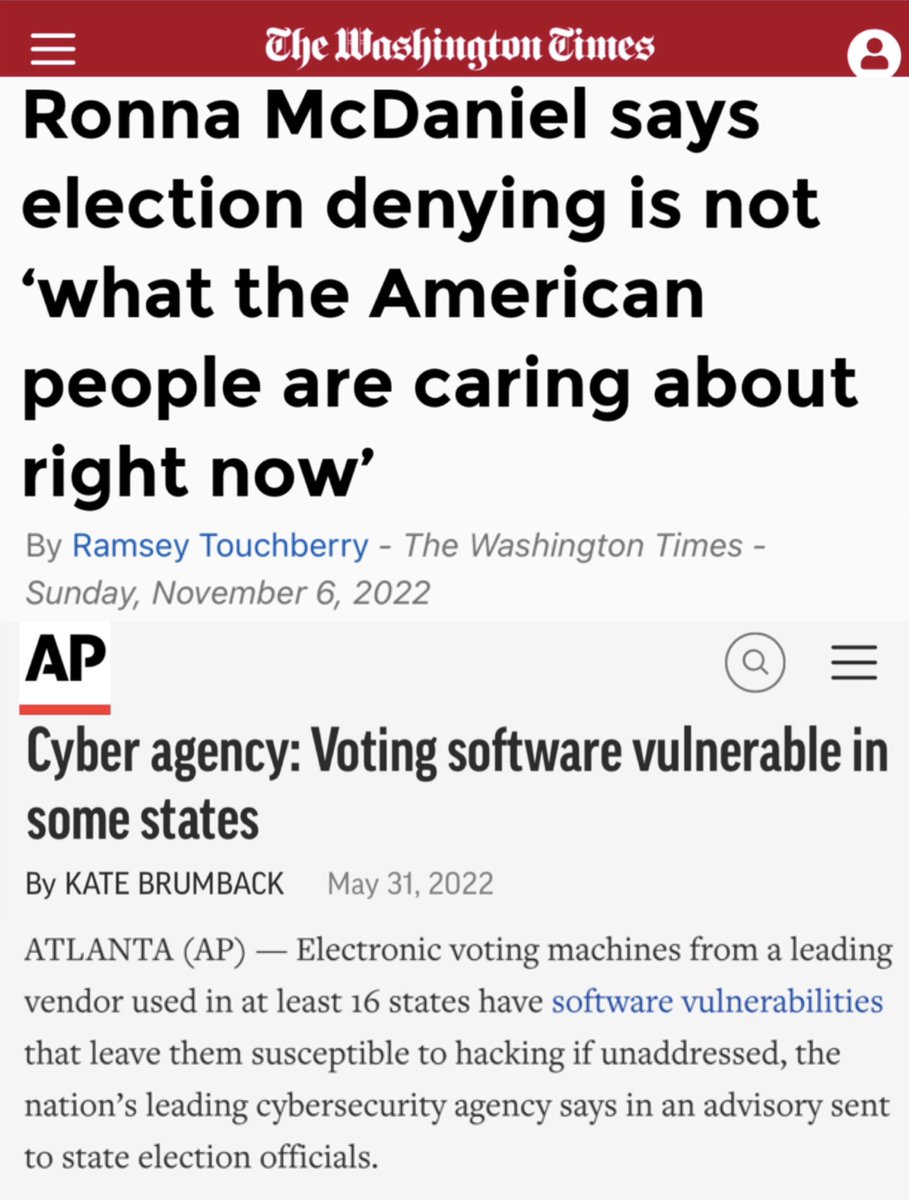Click the AP logo
The height and width of the screenshot is (1200, 909).
click(x=65, y=663)
